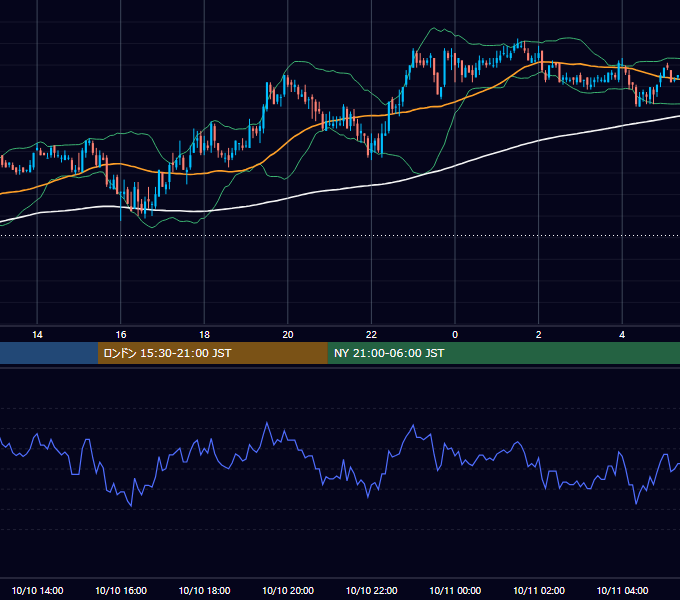This screenshot has height=600, width=680.
Task: Click the 10/10 16:00 date label
Action: click(x=121, y=590)
